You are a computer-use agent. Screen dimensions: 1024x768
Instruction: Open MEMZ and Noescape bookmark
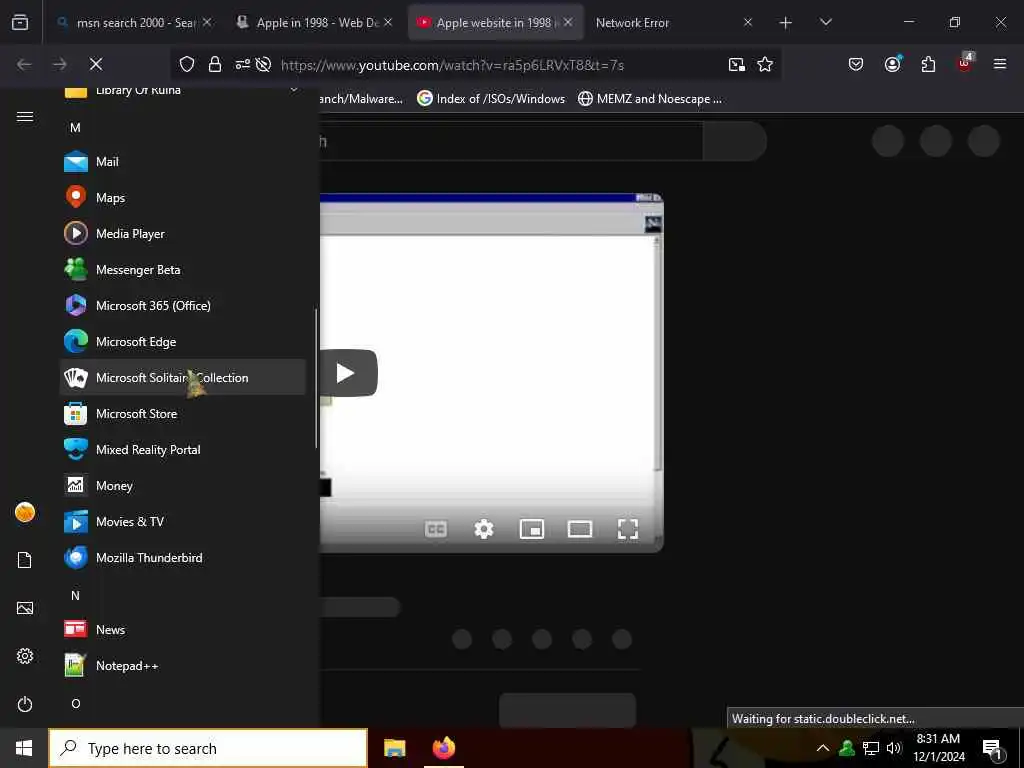pyautogui.click(x=650, y=99)
